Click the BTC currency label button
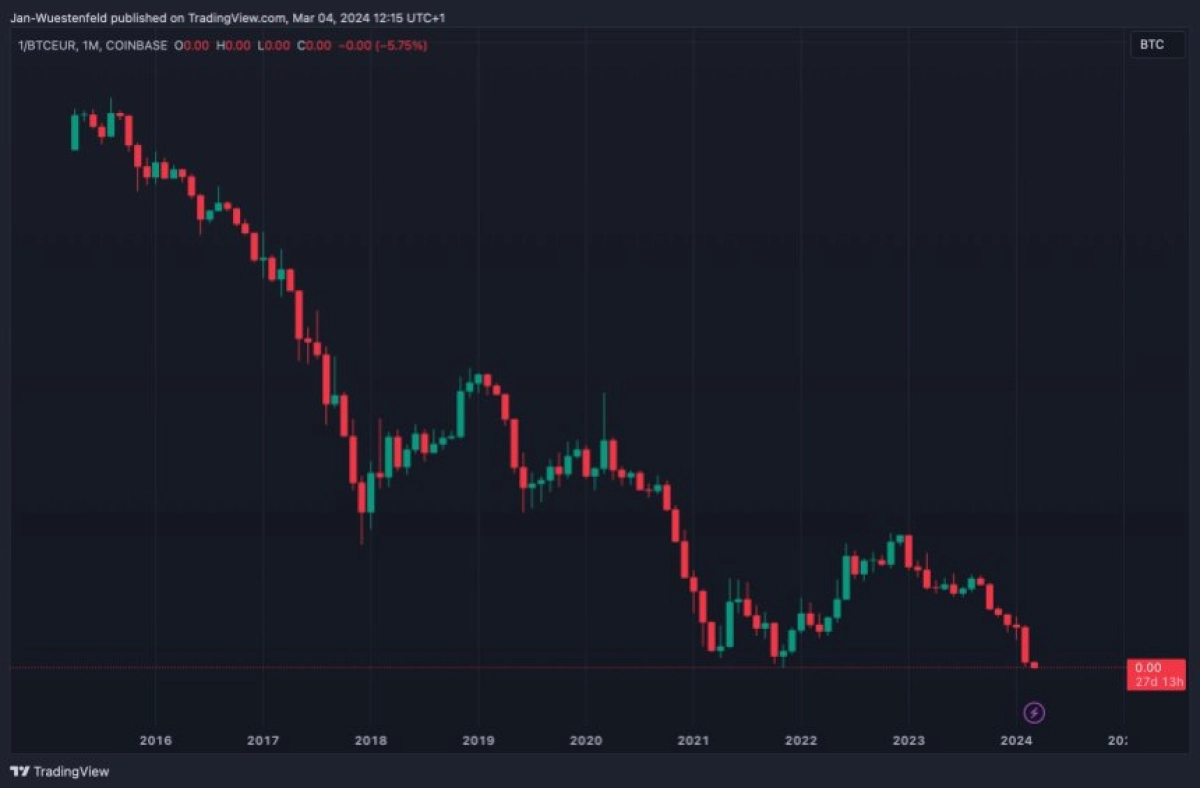This screenshot has height=788, width=1200. 1152,45
